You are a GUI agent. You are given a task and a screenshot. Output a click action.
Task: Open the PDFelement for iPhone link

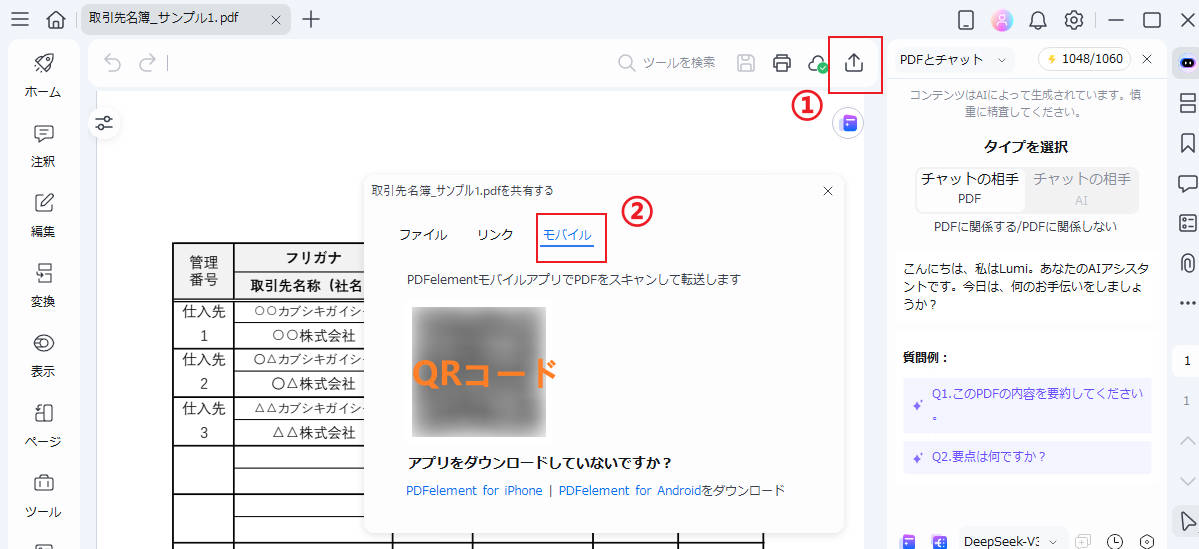pos(474,491)
